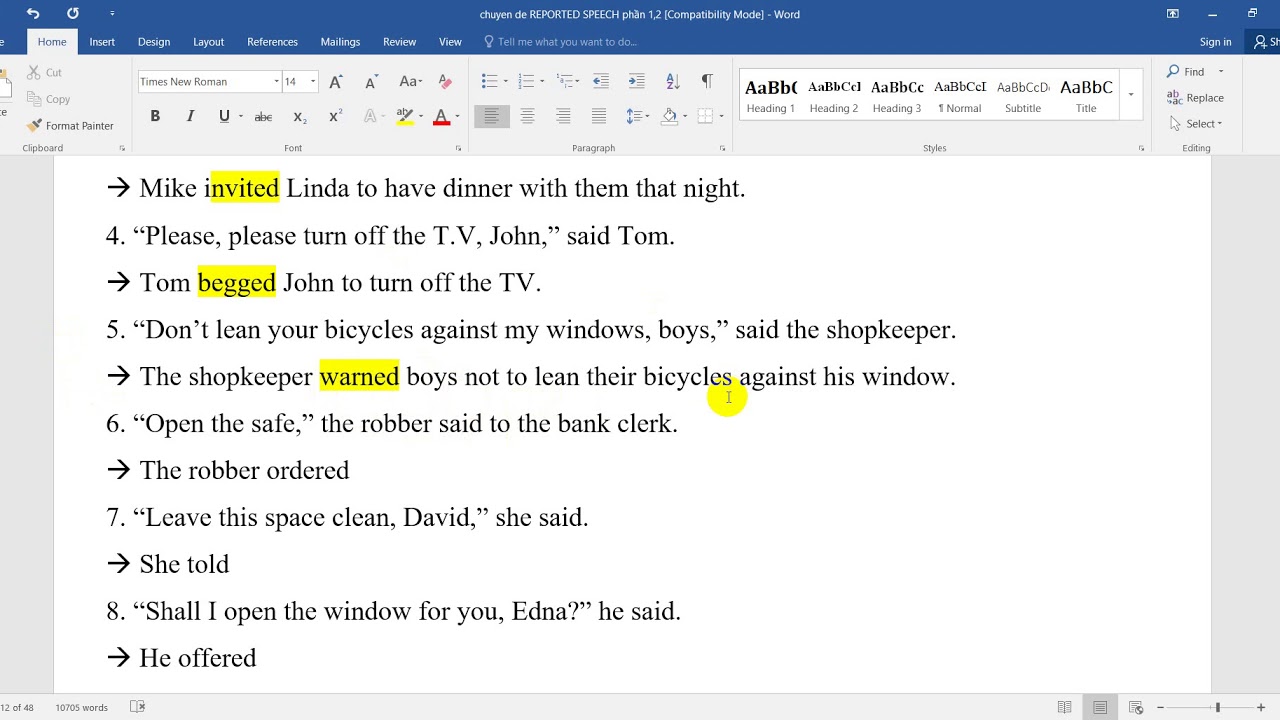Switch to the Insert tab
The height and width of the screenshot is (720, 1280).
(x=102, y=42)
